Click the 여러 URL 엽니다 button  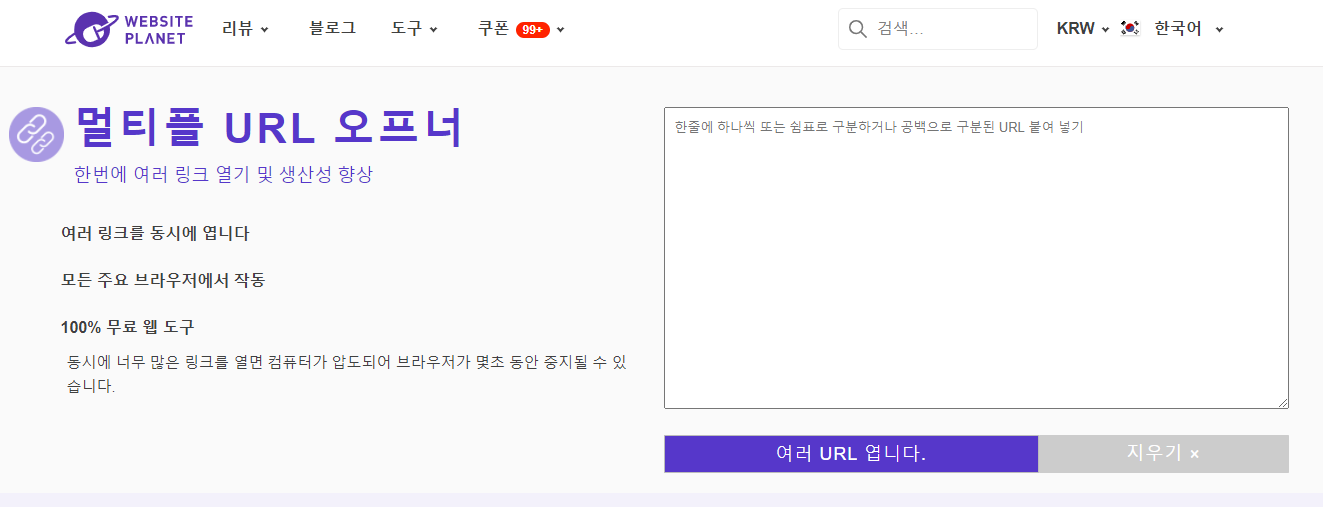[851, 454]
